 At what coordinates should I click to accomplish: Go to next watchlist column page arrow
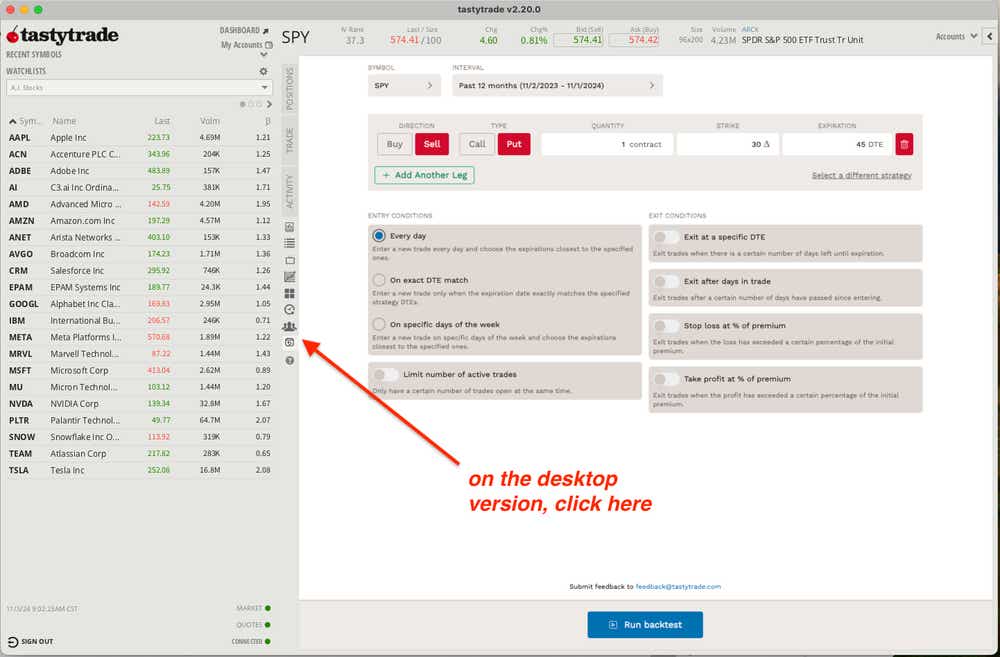[x=269, y=104]
